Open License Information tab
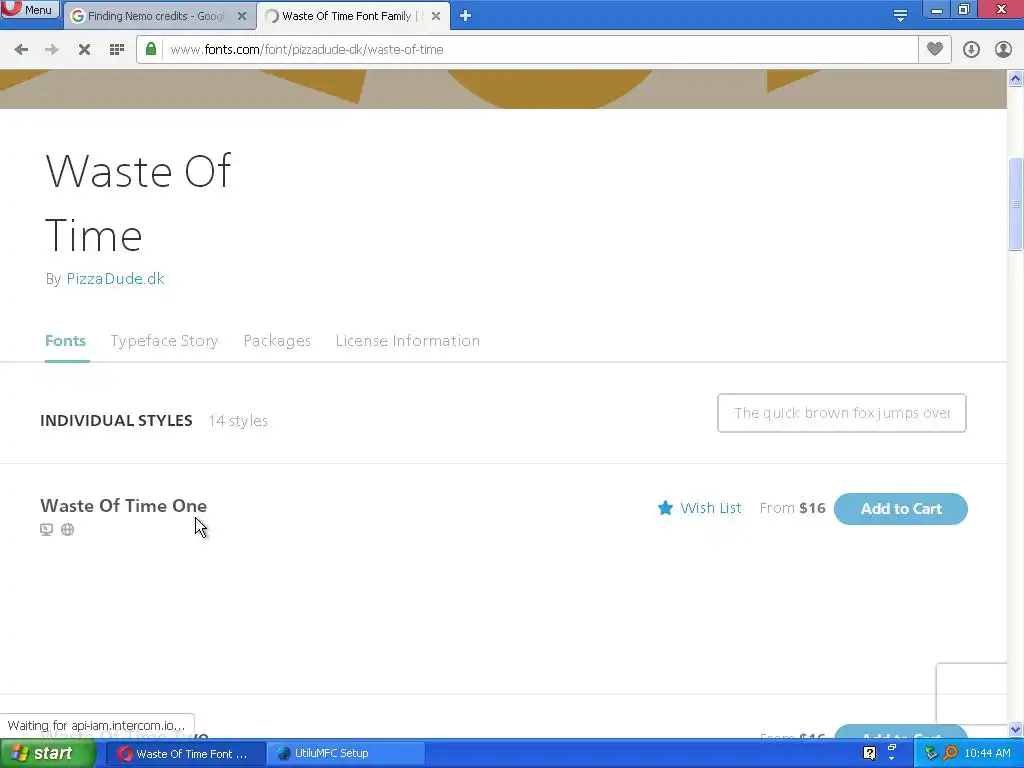The image size is (1024, 768). pos(408,341)
